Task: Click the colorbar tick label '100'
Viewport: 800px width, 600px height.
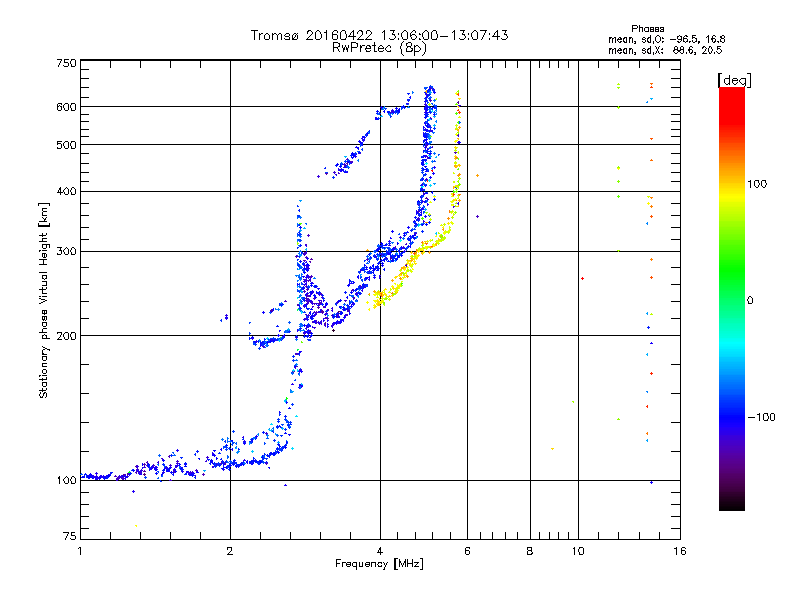Action: coord(757,184)
